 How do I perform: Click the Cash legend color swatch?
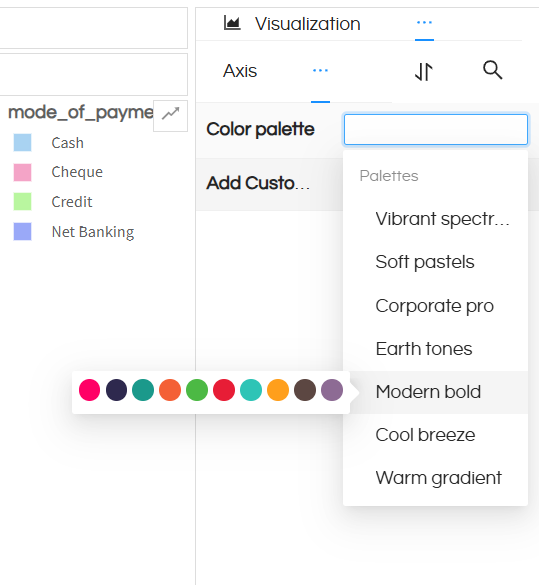22,143
